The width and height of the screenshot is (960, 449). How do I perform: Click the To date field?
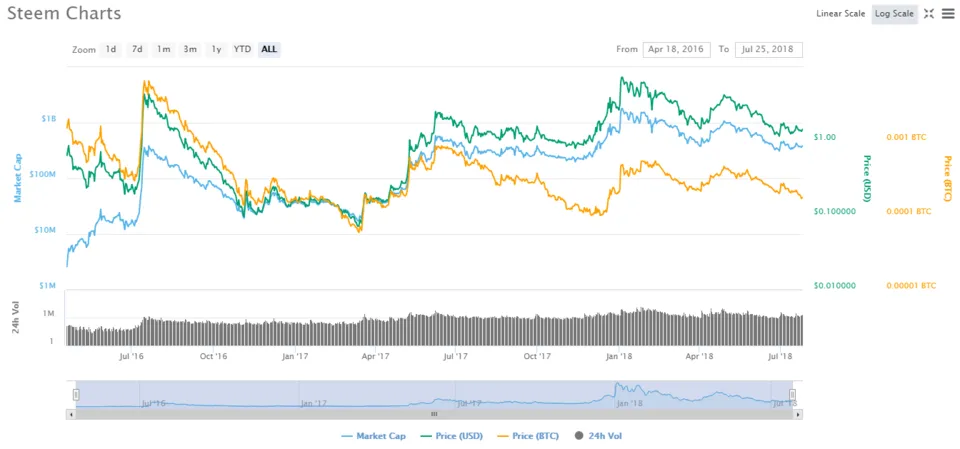[x=769, y=50]
